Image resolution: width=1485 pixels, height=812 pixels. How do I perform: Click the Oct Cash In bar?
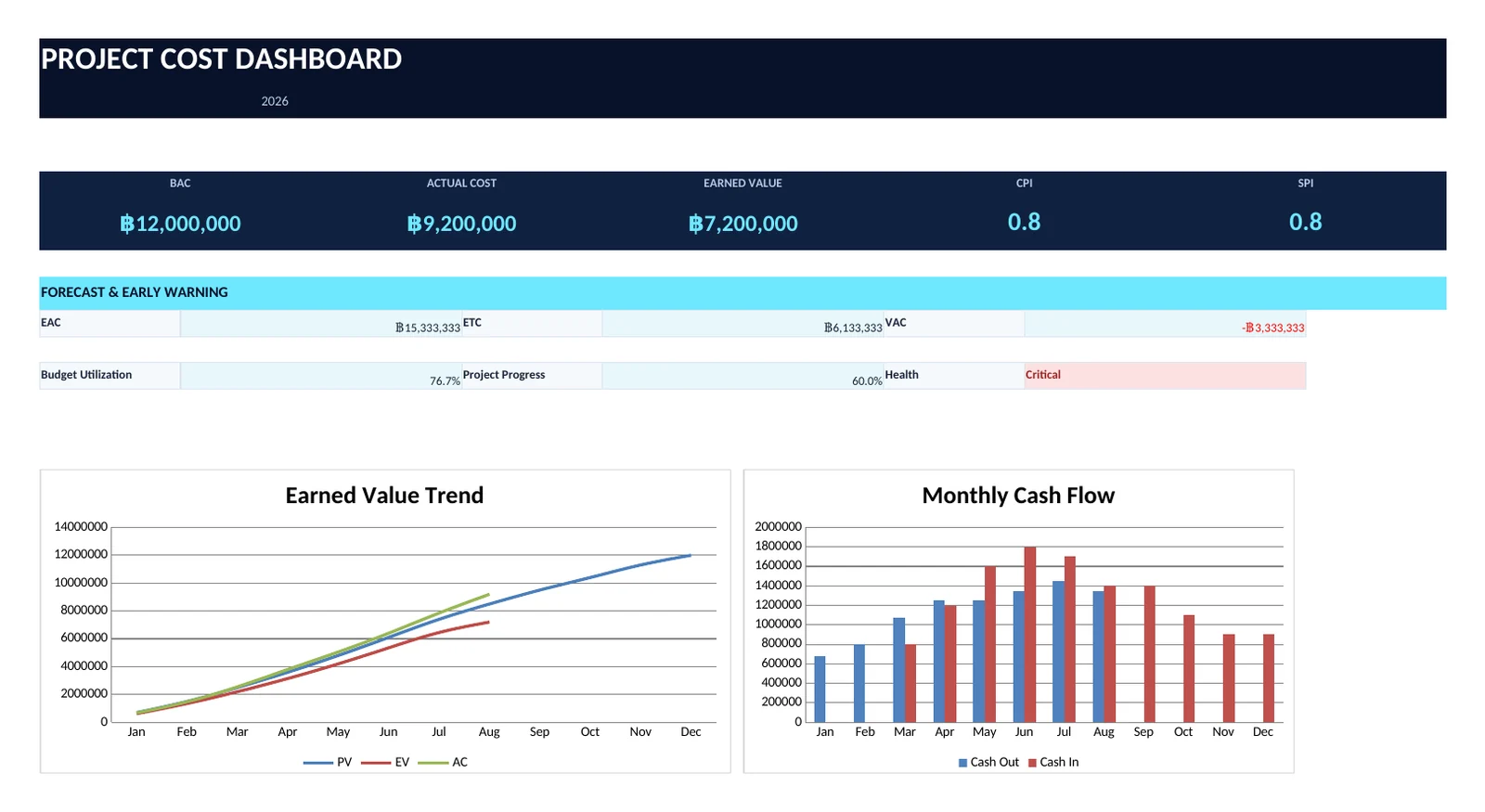pos(1189,669)
